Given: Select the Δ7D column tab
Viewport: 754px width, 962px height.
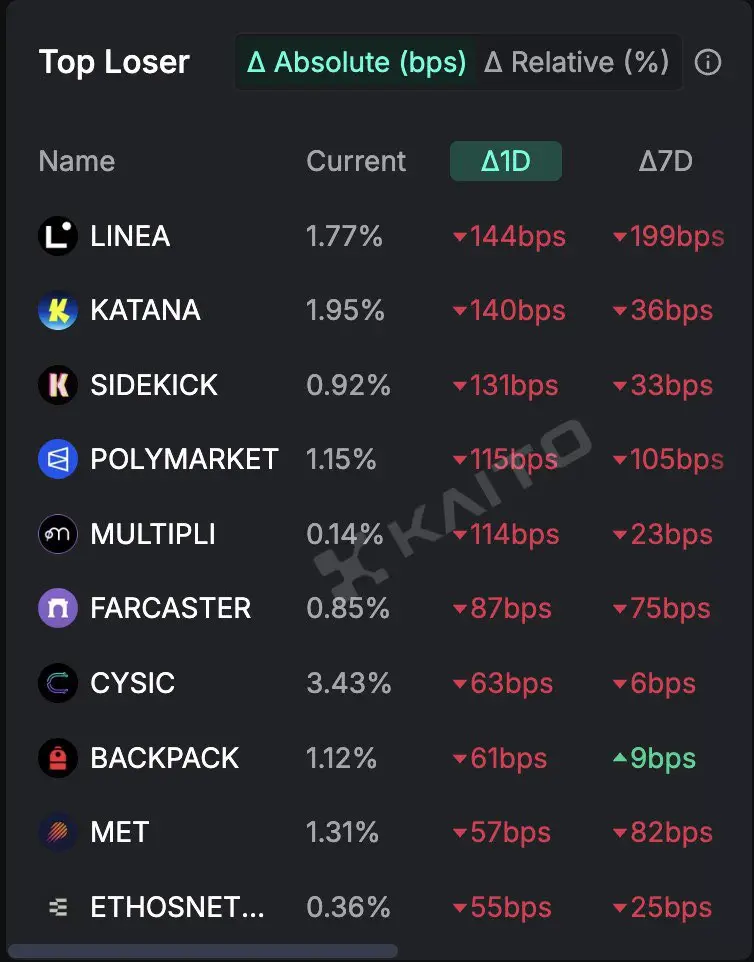Looking at the screenshot, I should [x=665, y=161].
